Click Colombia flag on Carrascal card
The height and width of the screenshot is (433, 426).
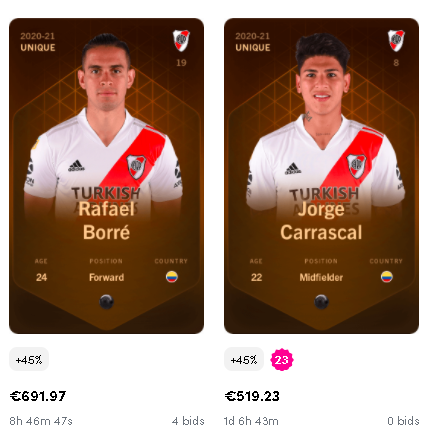click(x=387, y=277)
